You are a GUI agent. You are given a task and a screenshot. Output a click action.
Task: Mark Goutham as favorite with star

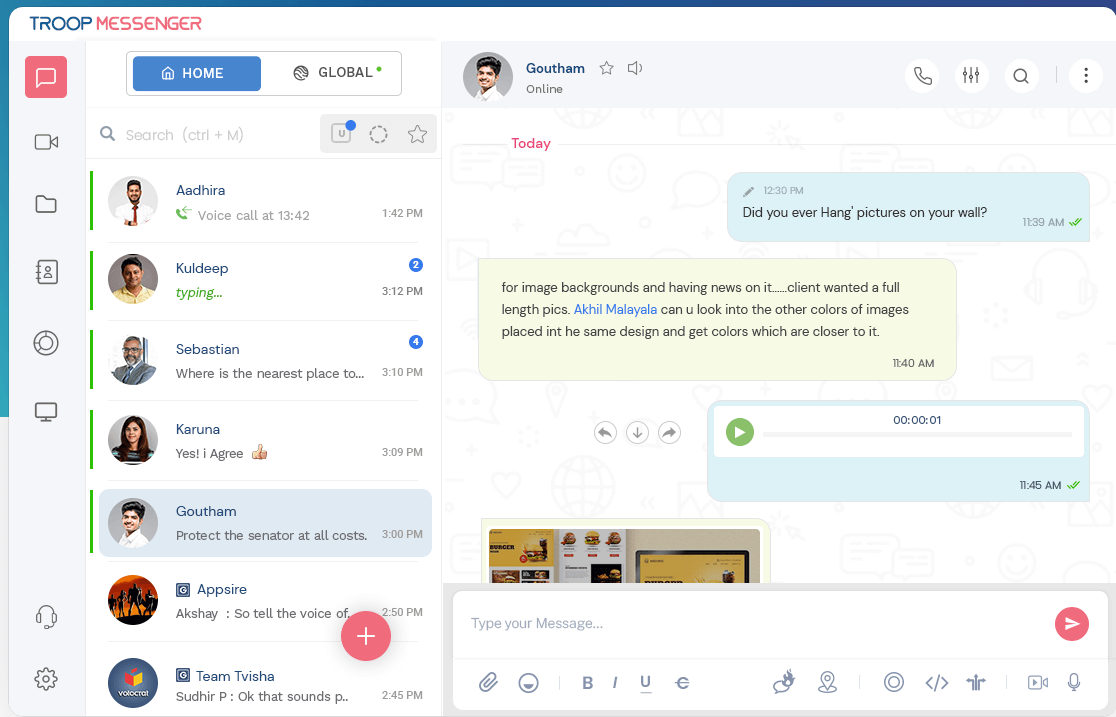pos(606,68)
